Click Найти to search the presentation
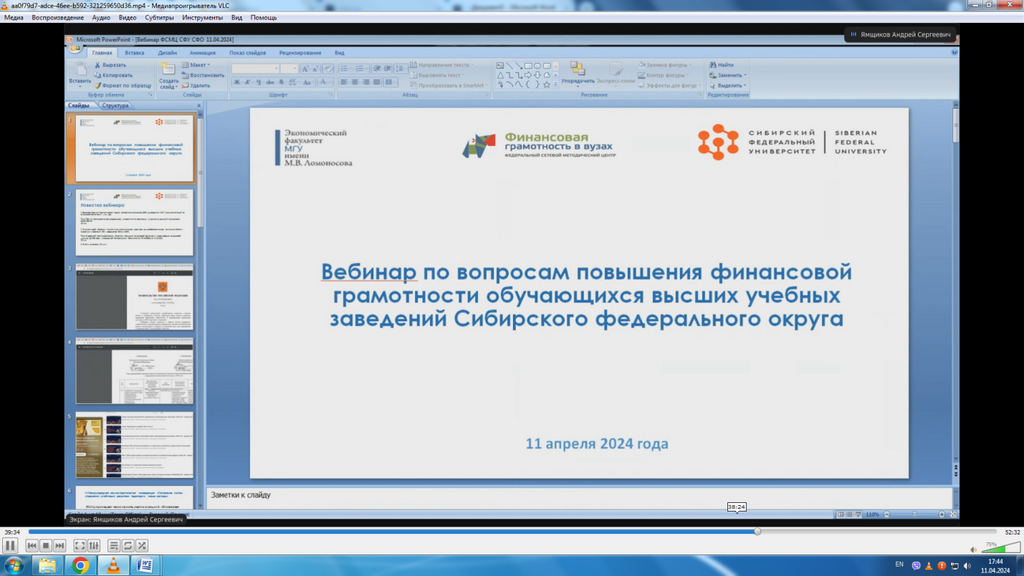Image resolution: width=1024 pixels, height=576 pixels. [722, 65]
